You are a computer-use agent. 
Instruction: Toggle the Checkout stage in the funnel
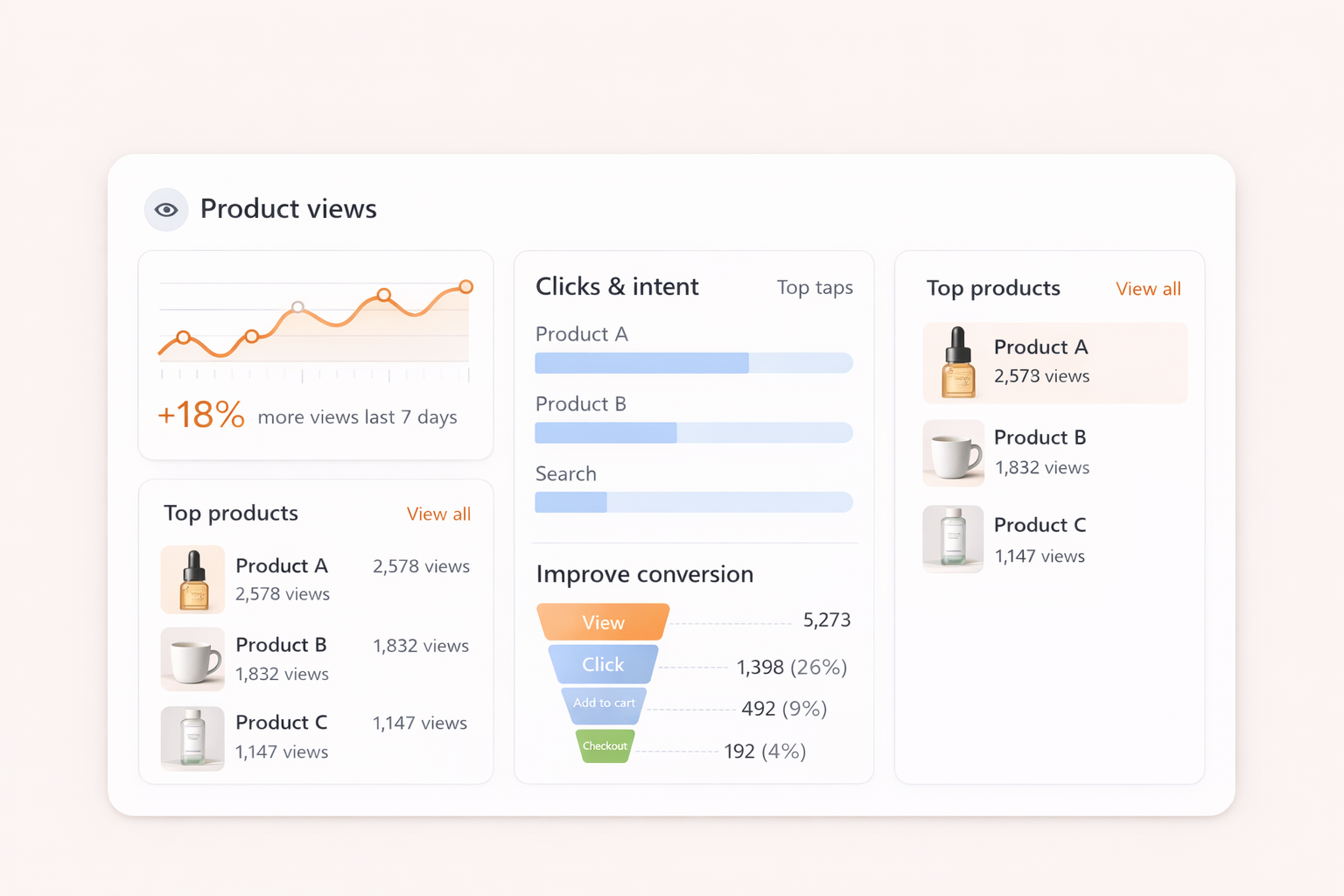click(604, 746)
